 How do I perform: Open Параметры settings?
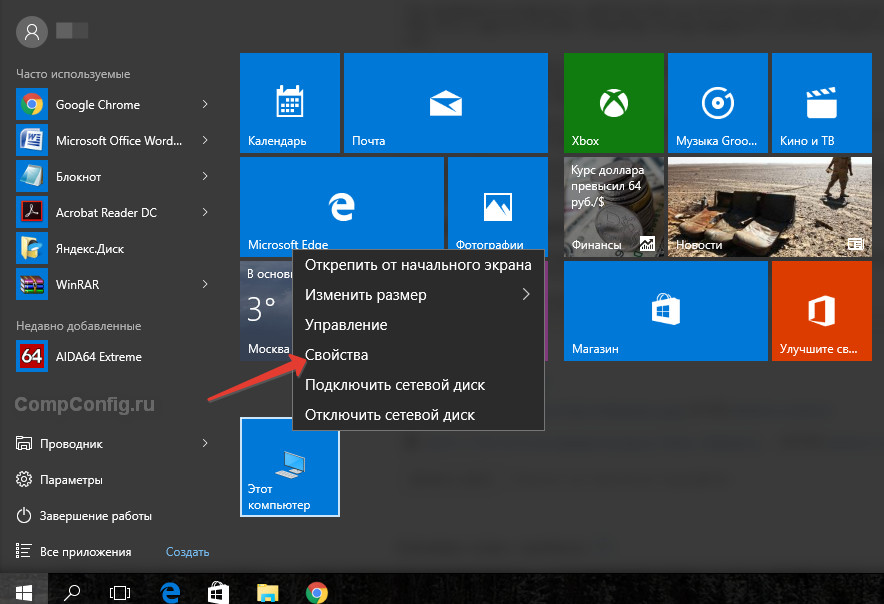(71, 480)
